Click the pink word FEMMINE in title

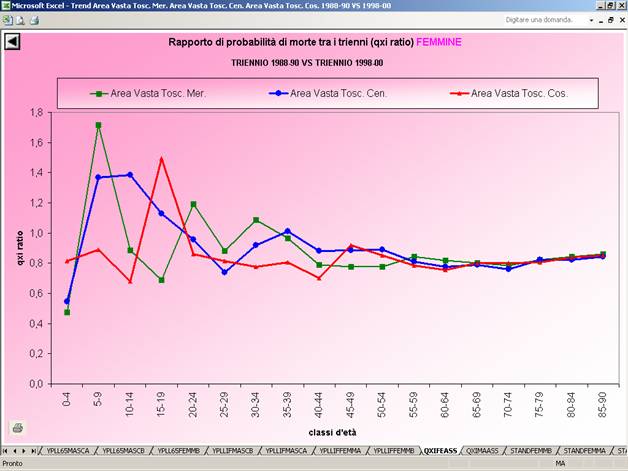coord(439,42)
